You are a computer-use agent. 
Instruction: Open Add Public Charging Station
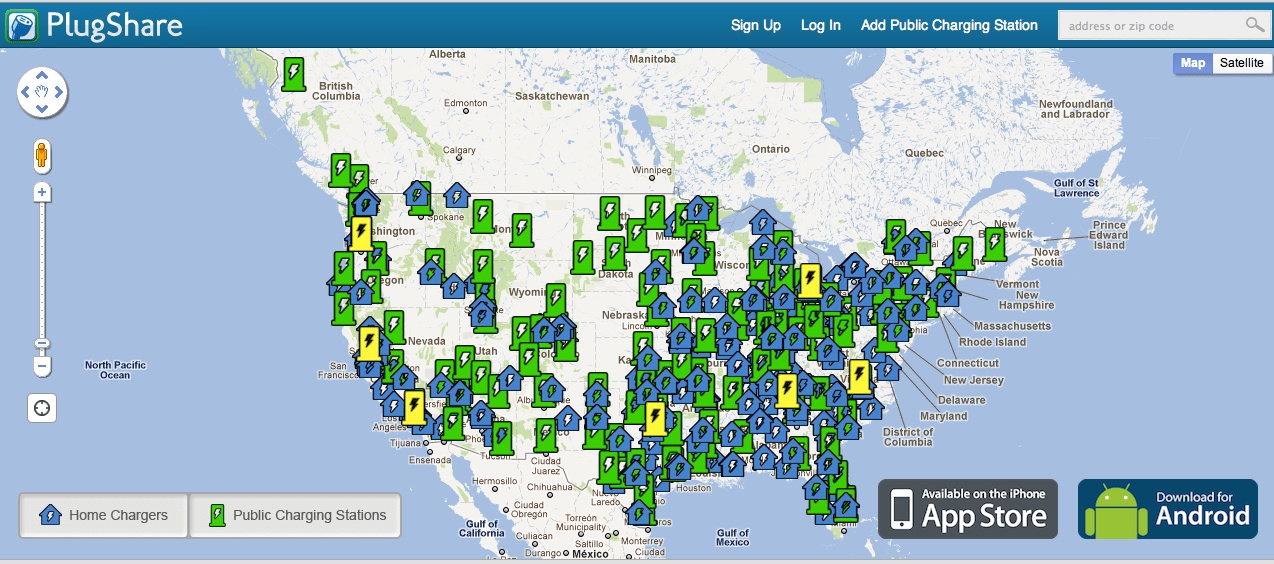click(949, 25)
